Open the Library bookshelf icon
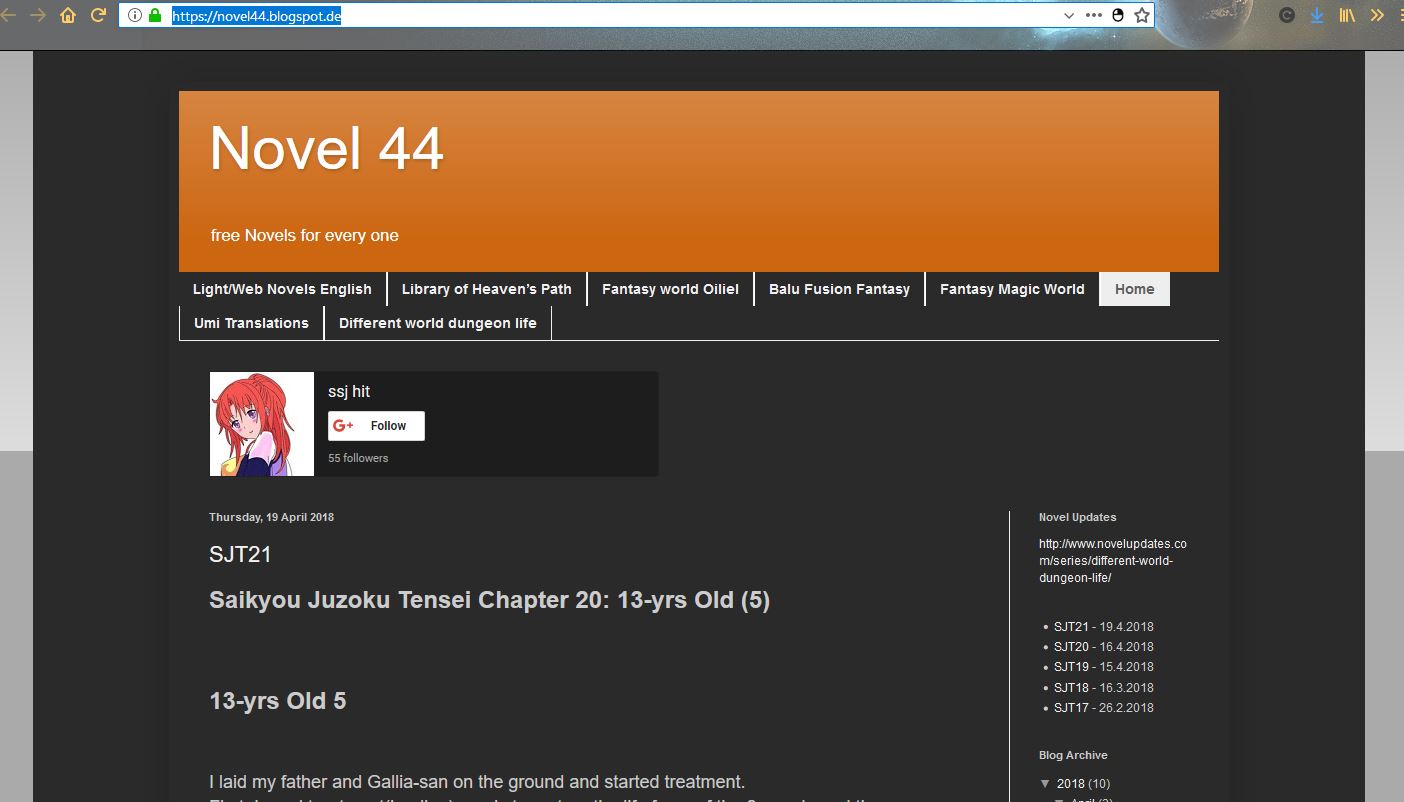The image size is (1404, 802). 1348,15
